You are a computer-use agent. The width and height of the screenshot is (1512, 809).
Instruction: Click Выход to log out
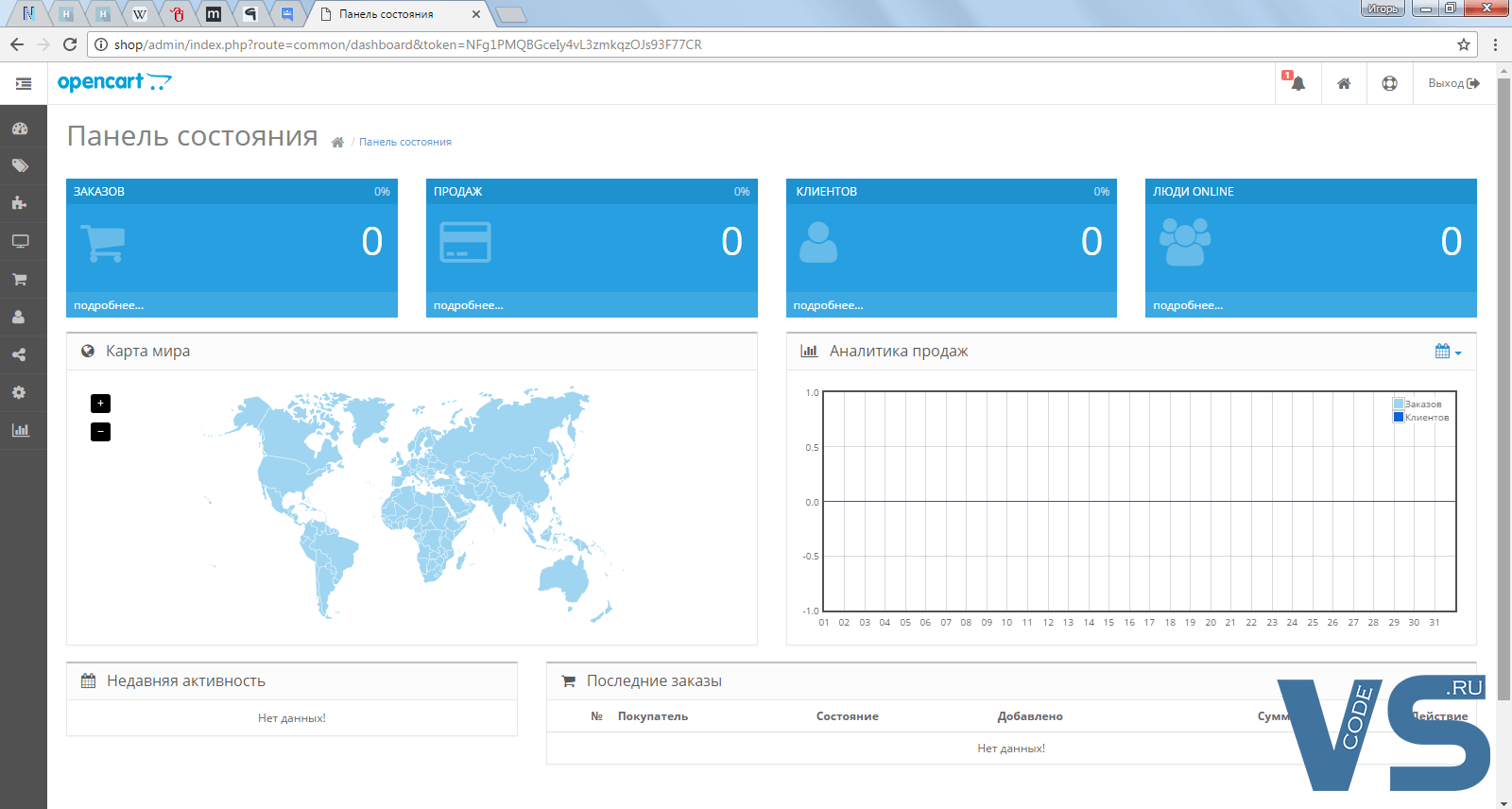coord(1453,83)
